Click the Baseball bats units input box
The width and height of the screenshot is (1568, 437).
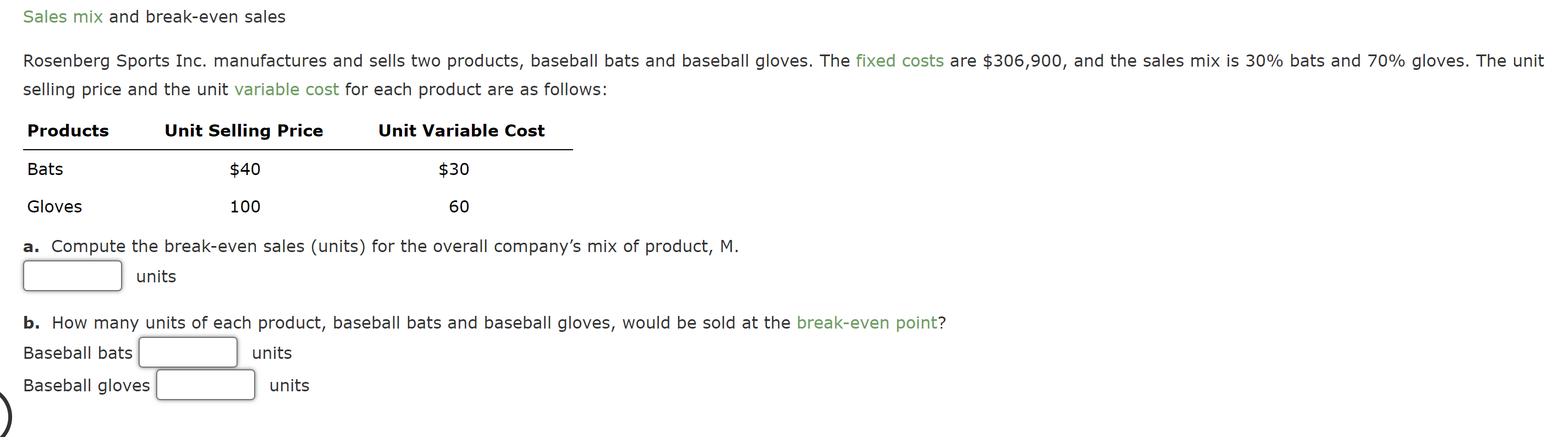pos(188,352)
